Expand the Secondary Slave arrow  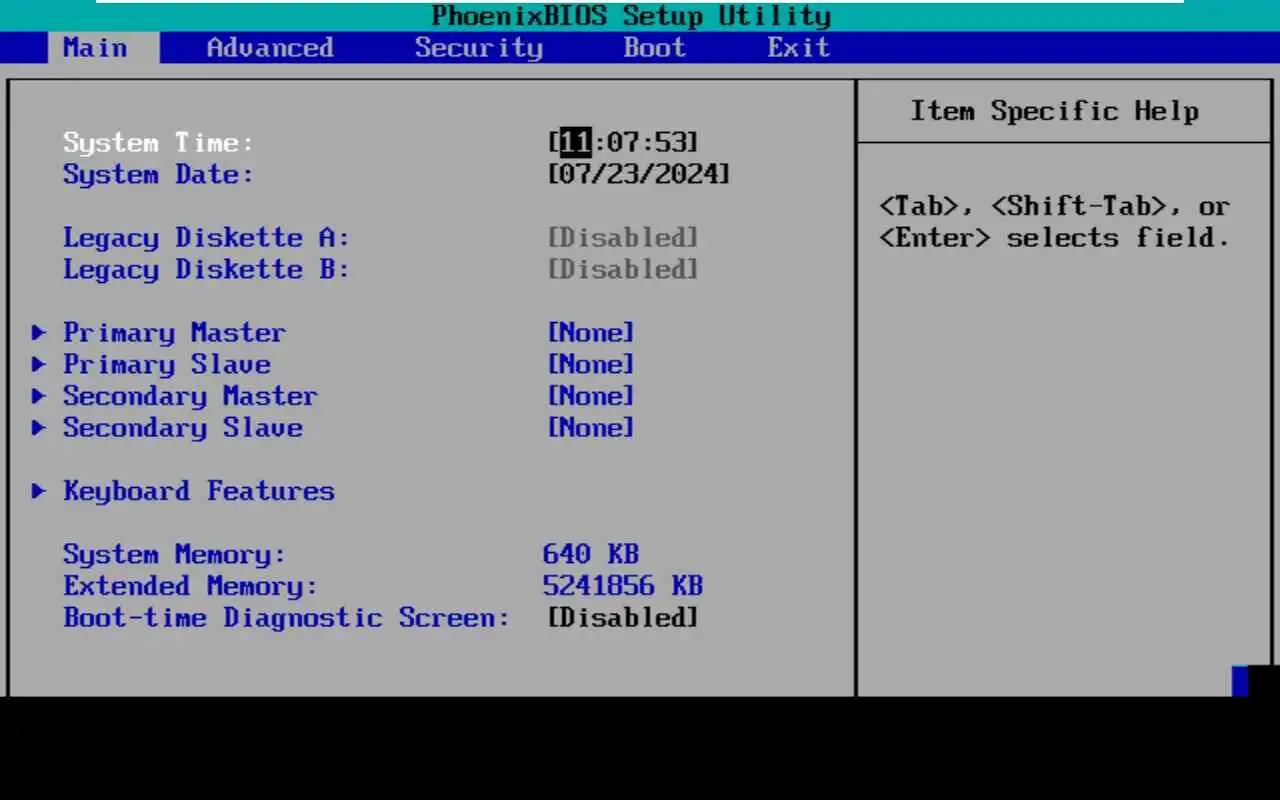click(x=39, y=428)
